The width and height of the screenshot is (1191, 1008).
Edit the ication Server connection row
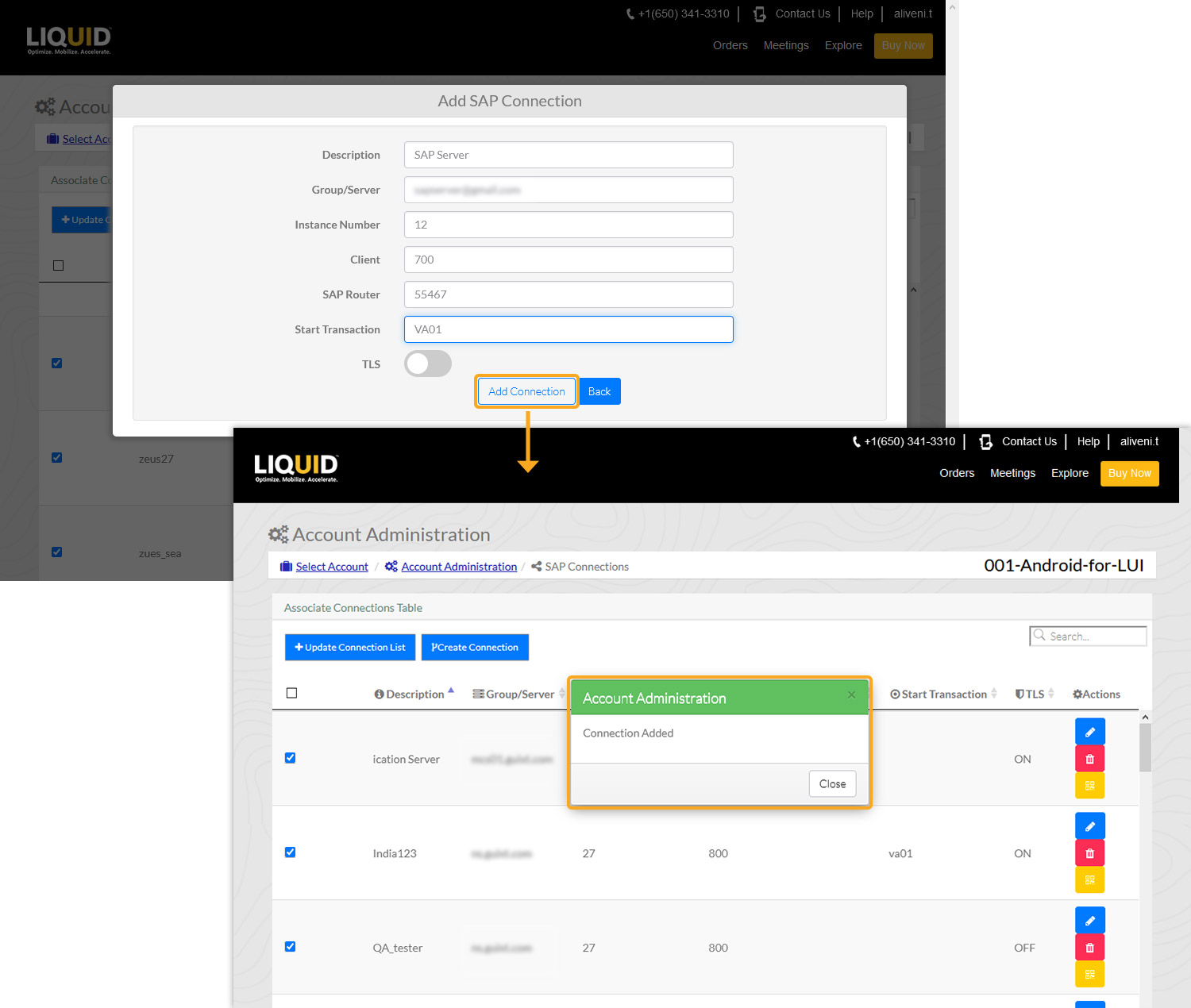(x=1089, y=732)
